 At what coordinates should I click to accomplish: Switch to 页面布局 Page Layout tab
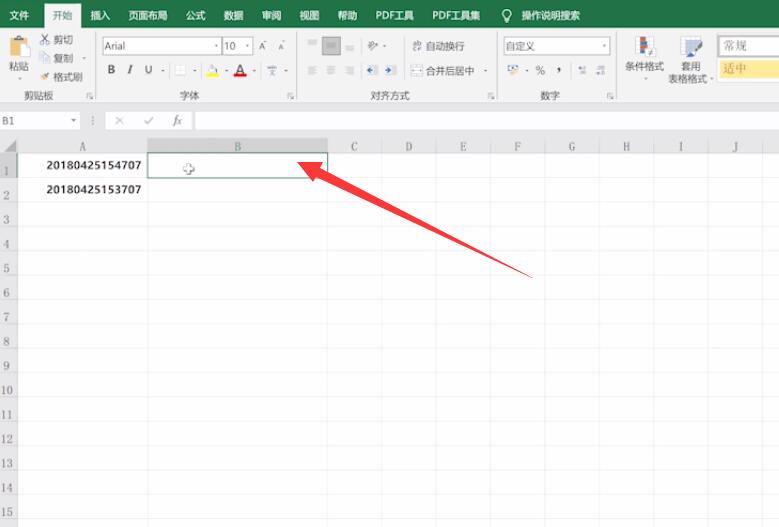click(148, 15)
